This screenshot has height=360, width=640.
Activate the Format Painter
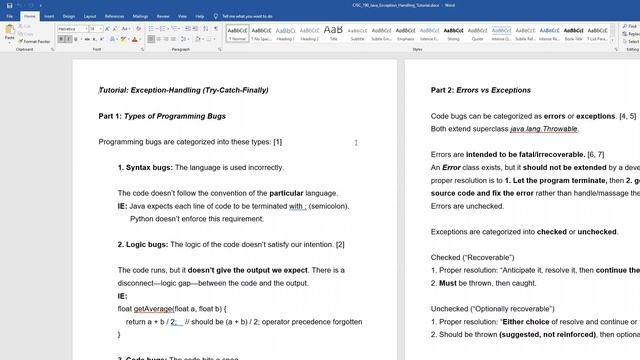coord(34,42)
